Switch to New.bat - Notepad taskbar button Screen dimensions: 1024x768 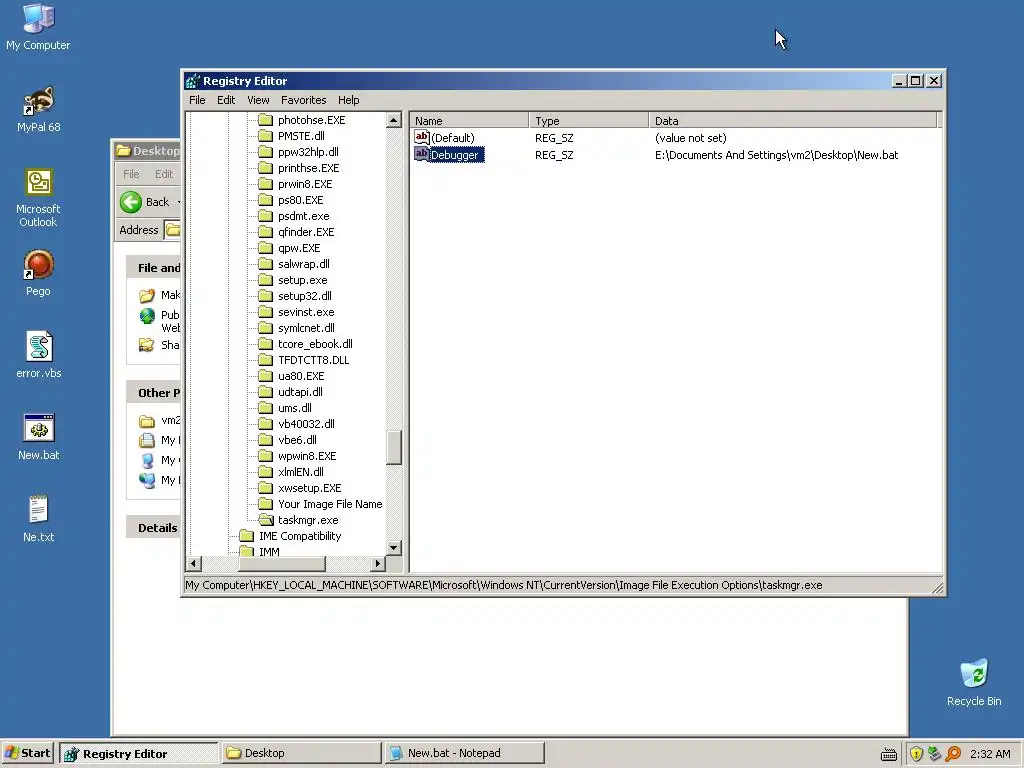click(x=464, y=753)
